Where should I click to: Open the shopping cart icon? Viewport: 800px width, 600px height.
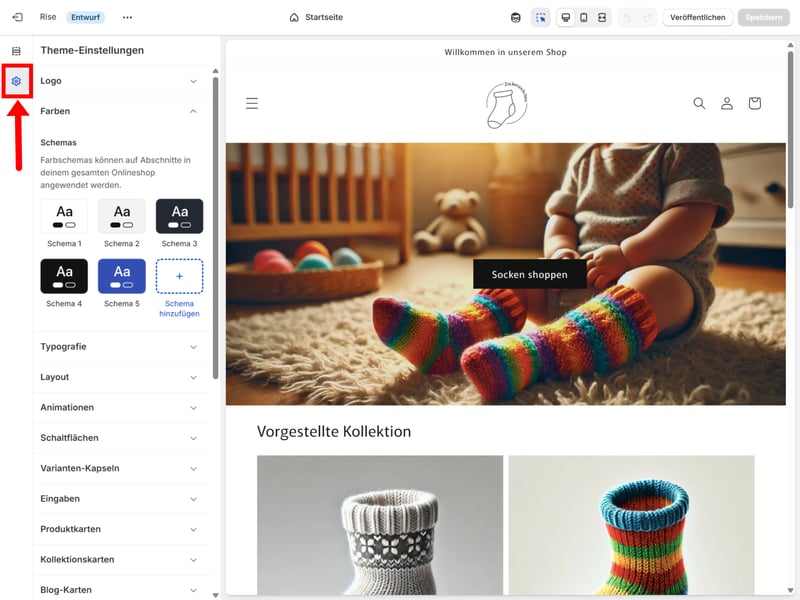754,103
